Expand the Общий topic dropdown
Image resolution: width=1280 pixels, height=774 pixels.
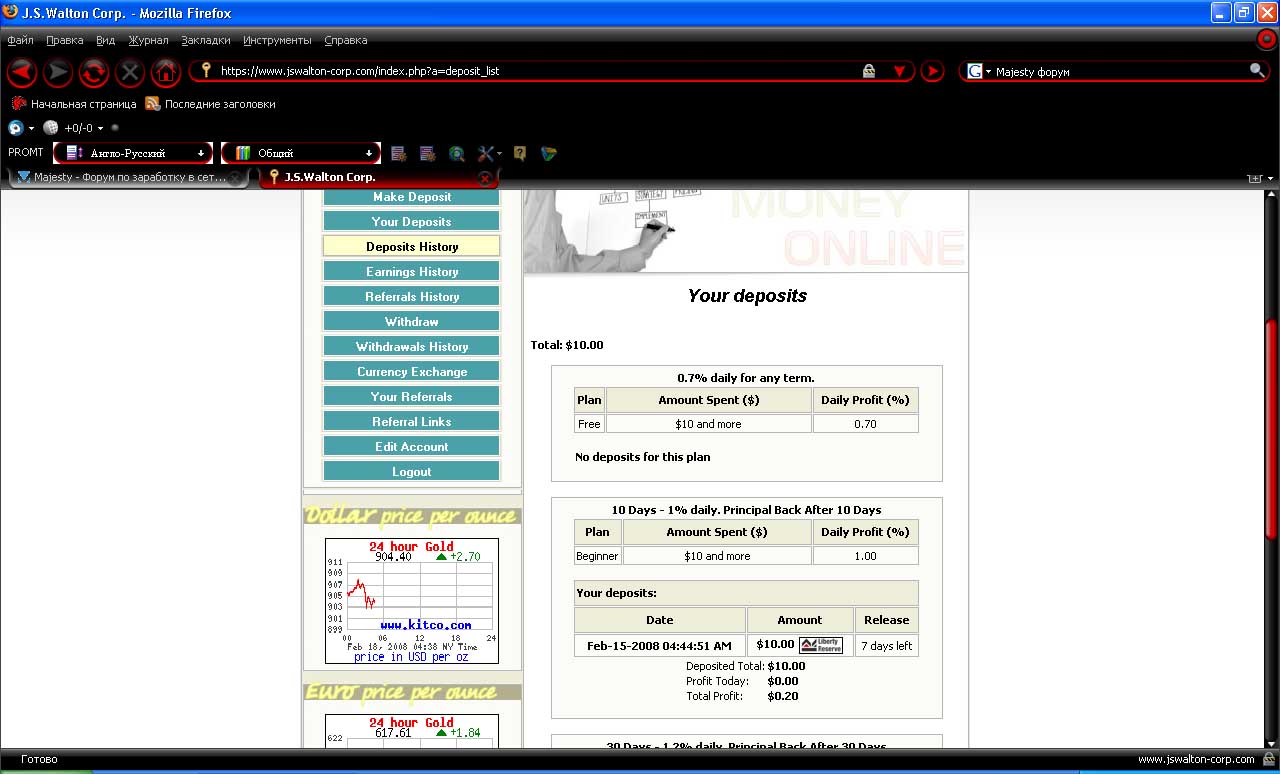pos(301,153)
